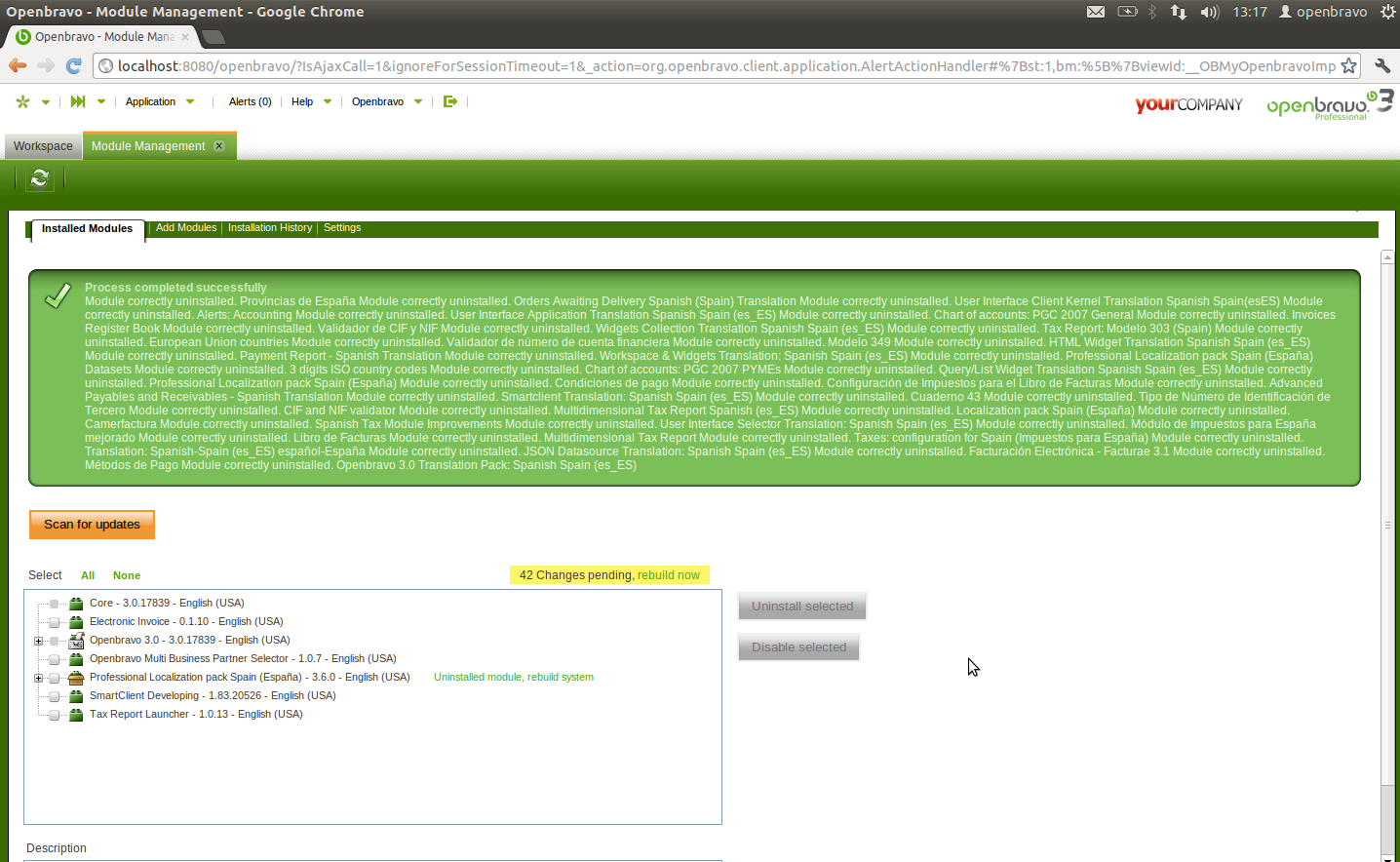
Task: Switch to the Workspace tab
Action: tap(43, 146)
